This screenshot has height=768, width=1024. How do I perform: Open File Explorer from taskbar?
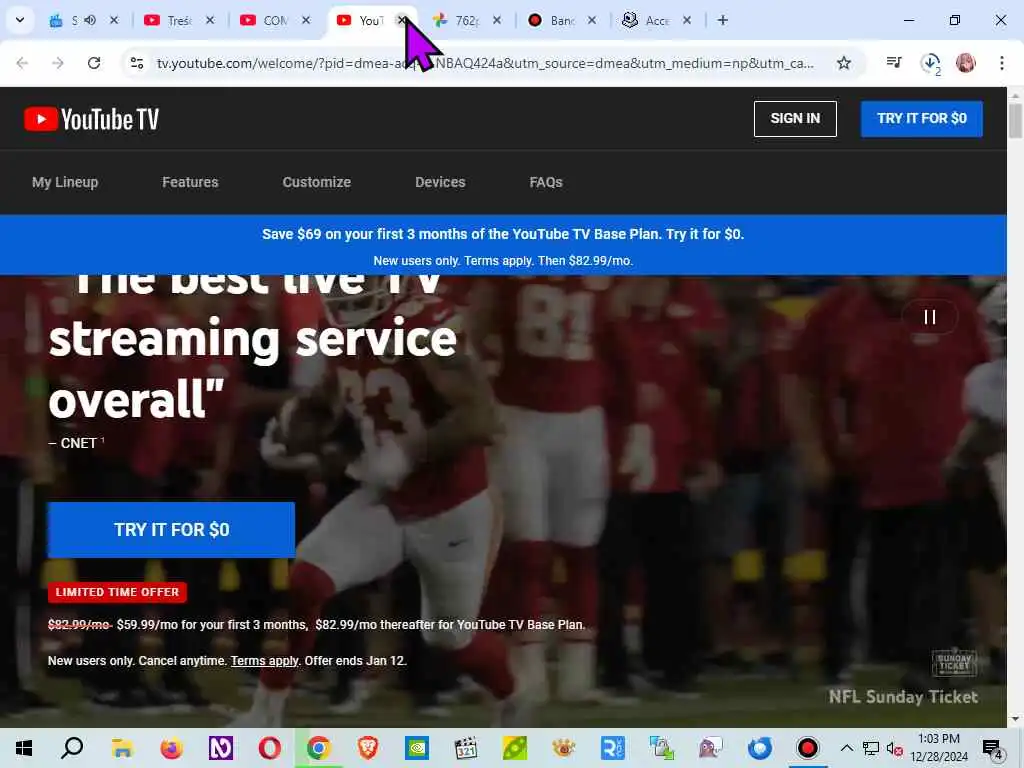tap(122, 748)
